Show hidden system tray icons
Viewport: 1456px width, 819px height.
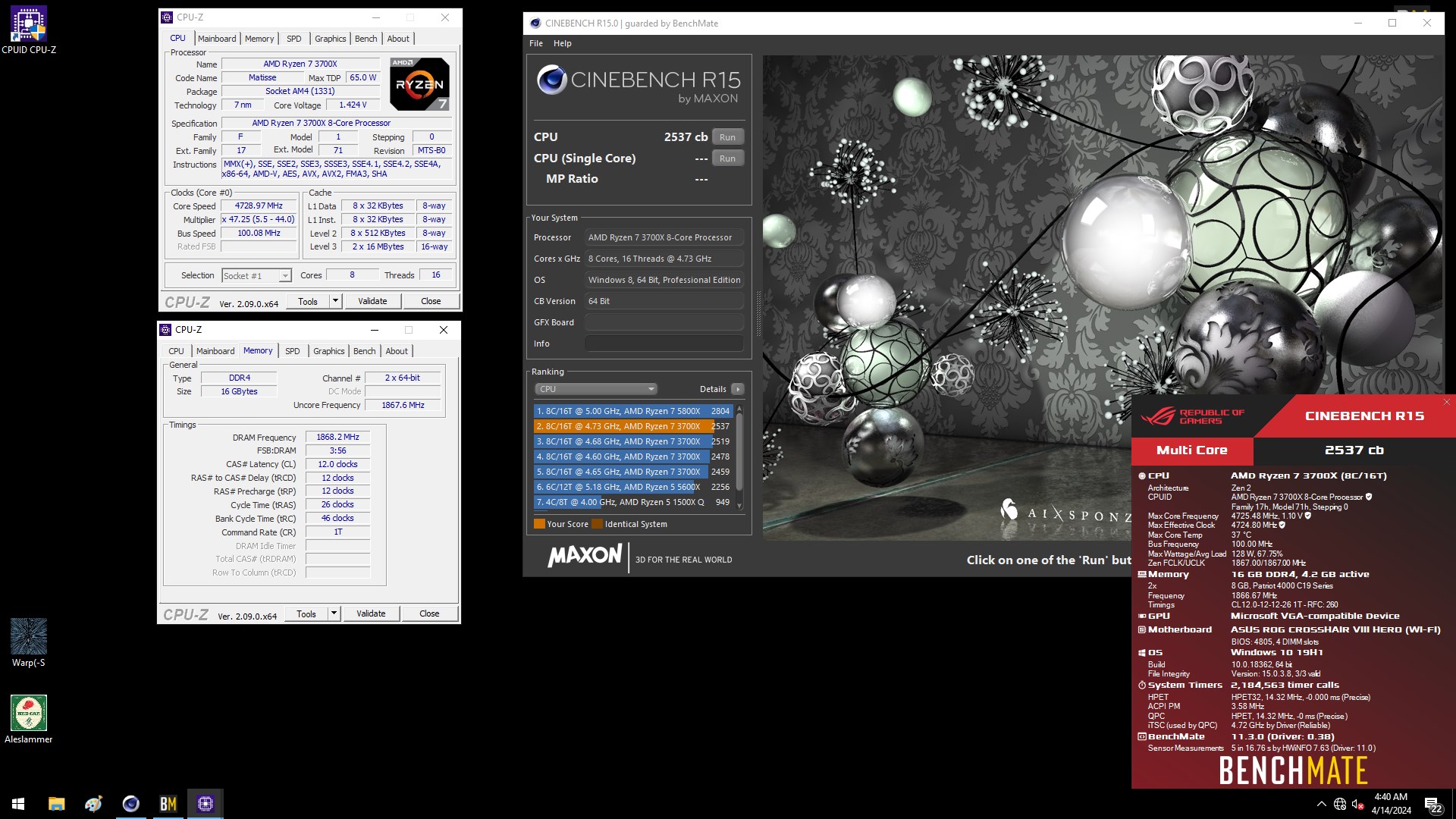1321,804
